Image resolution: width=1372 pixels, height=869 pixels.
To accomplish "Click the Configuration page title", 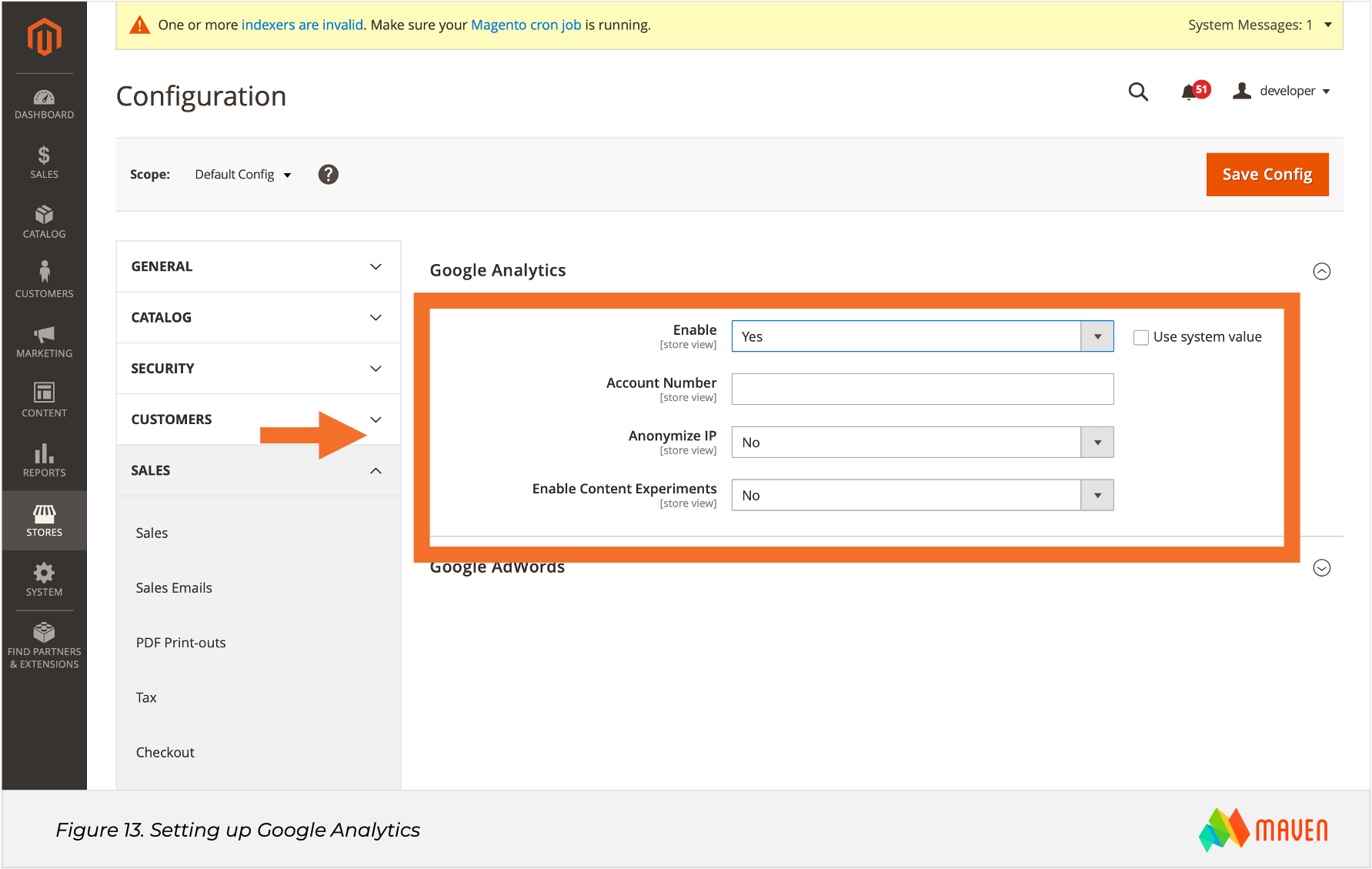I will (202, 96).
